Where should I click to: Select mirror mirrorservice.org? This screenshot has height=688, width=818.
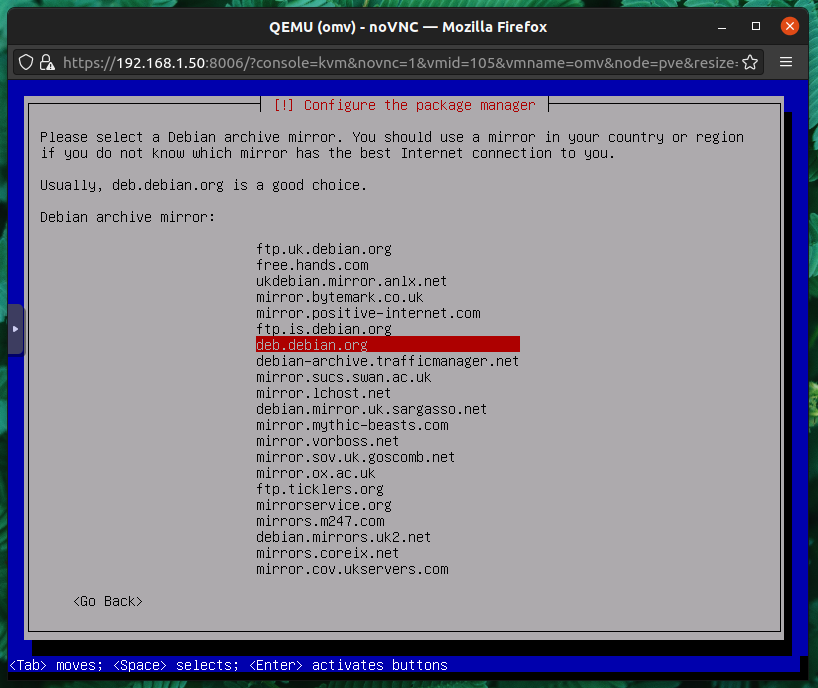(x=324, y=505)
